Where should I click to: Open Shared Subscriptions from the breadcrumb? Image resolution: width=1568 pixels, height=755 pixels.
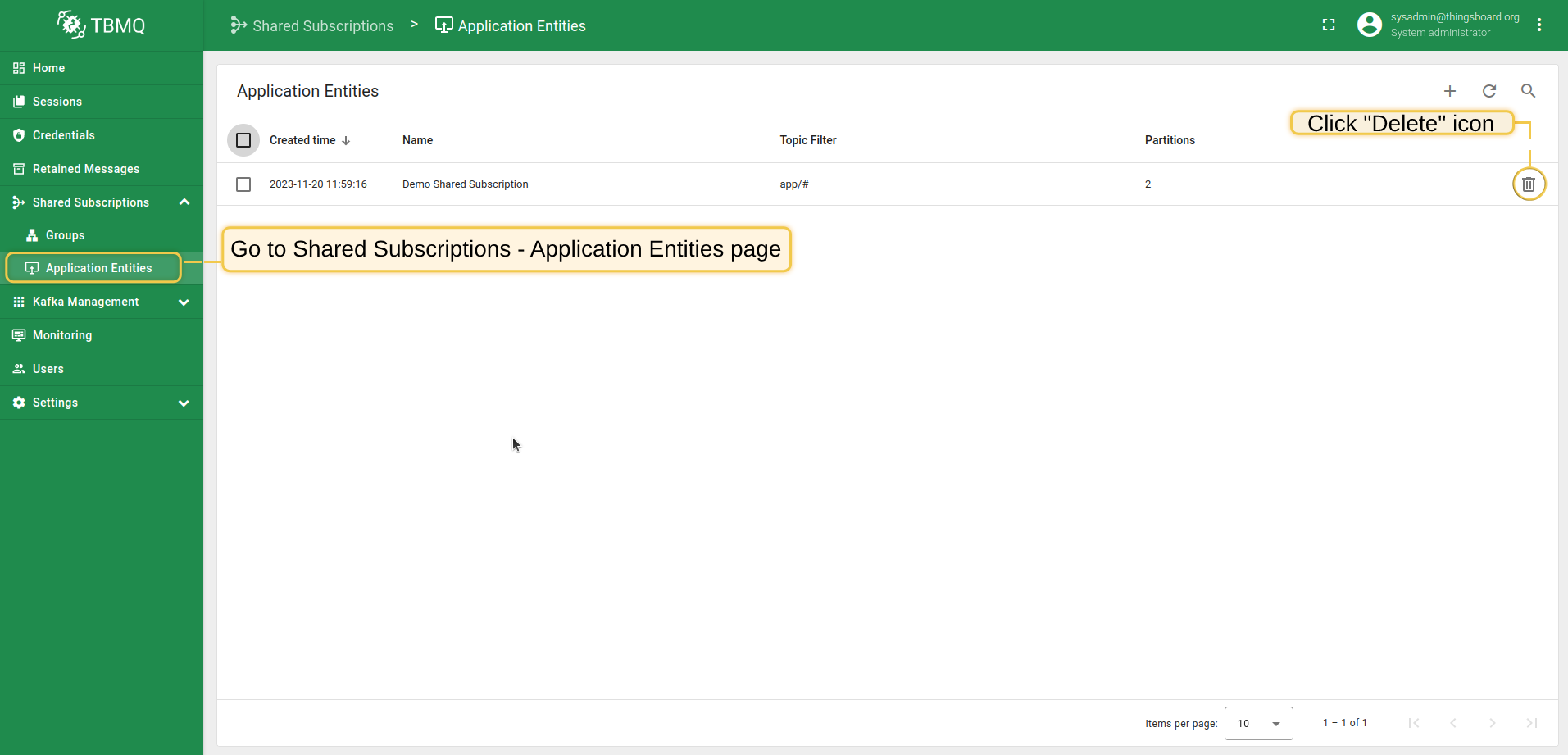tap(322, 25)
